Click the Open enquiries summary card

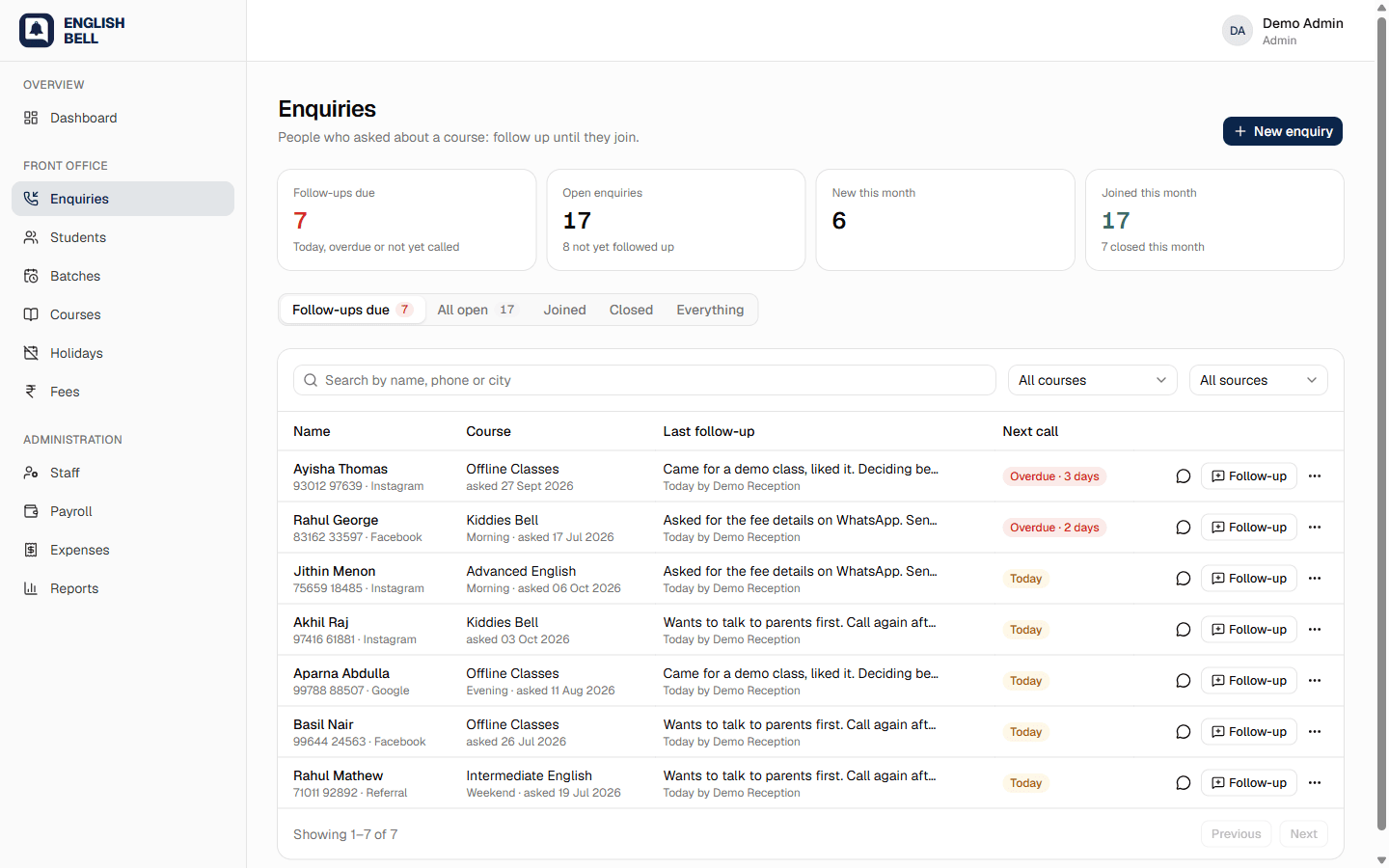coord(676,220)
